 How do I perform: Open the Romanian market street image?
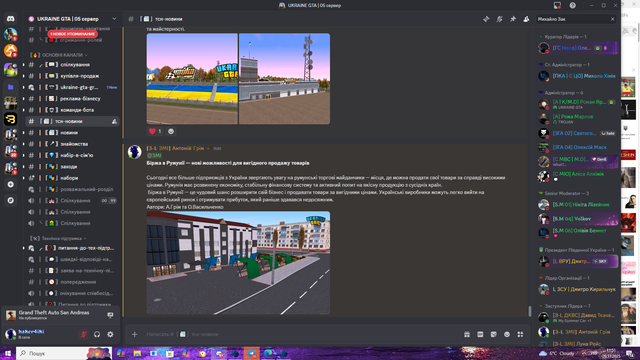(238, 263)
